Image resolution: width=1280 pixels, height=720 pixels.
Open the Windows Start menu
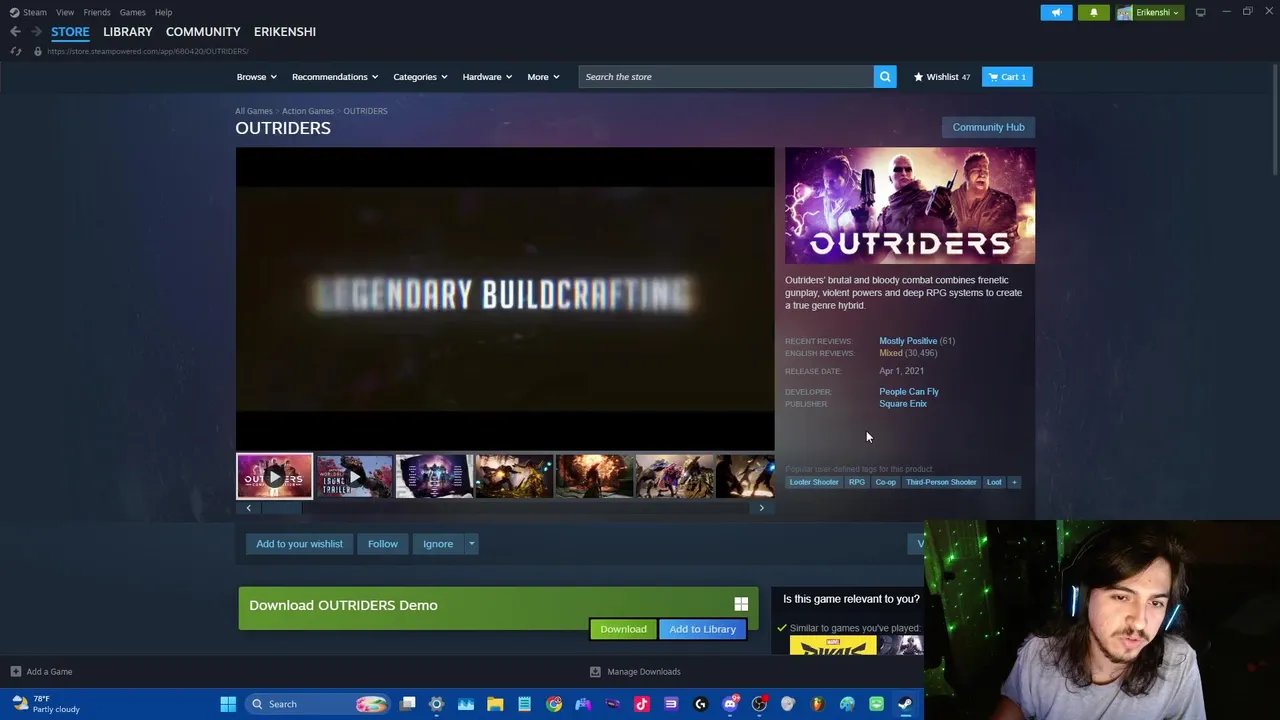coord(228,704)
